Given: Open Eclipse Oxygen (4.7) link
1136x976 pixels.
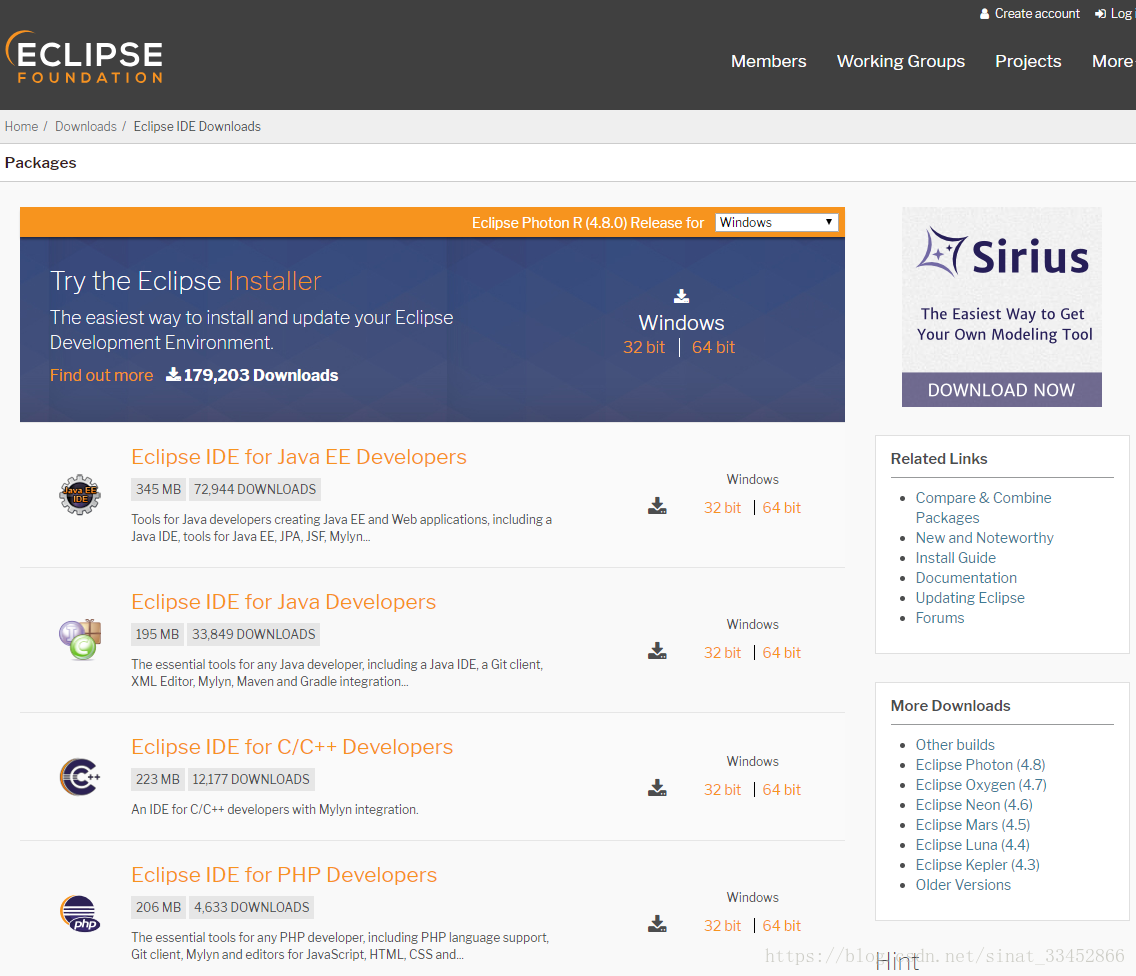Looking at the screenshot, I should [981, 785].
